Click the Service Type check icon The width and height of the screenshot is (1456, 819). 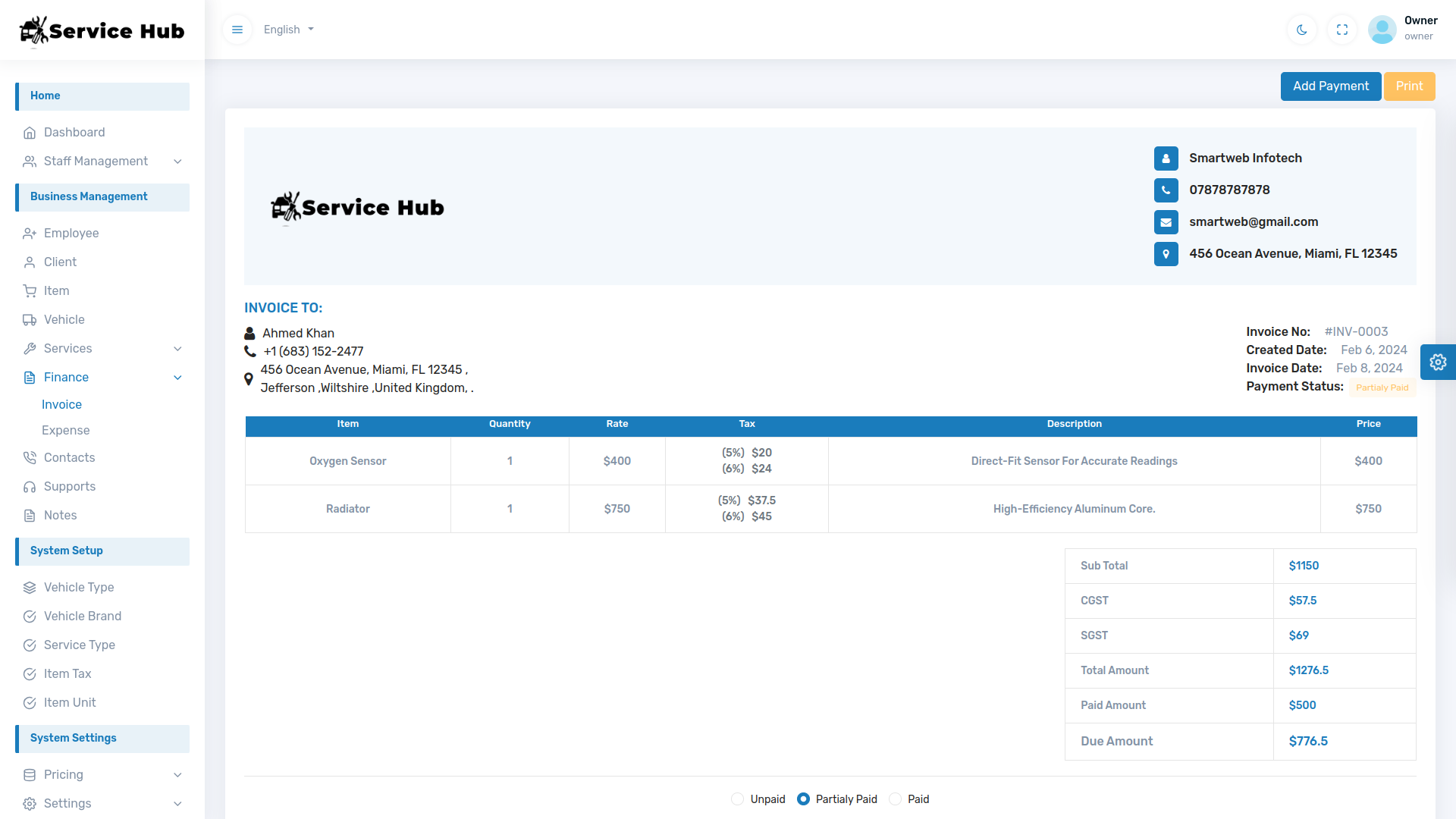(30, 645)
